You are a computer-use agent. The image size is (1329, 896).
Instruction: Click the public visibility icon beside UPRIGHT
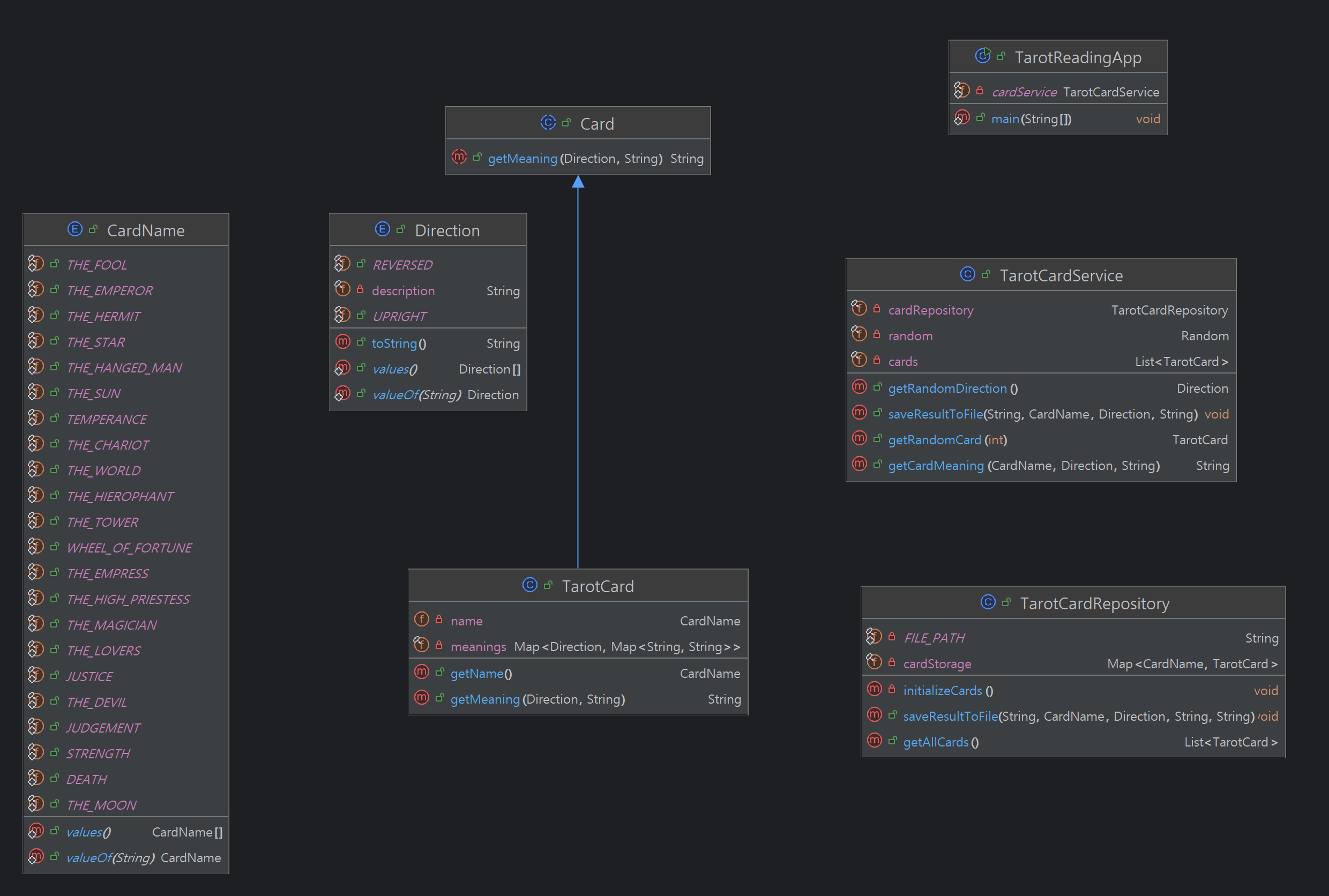coord(361,315)
